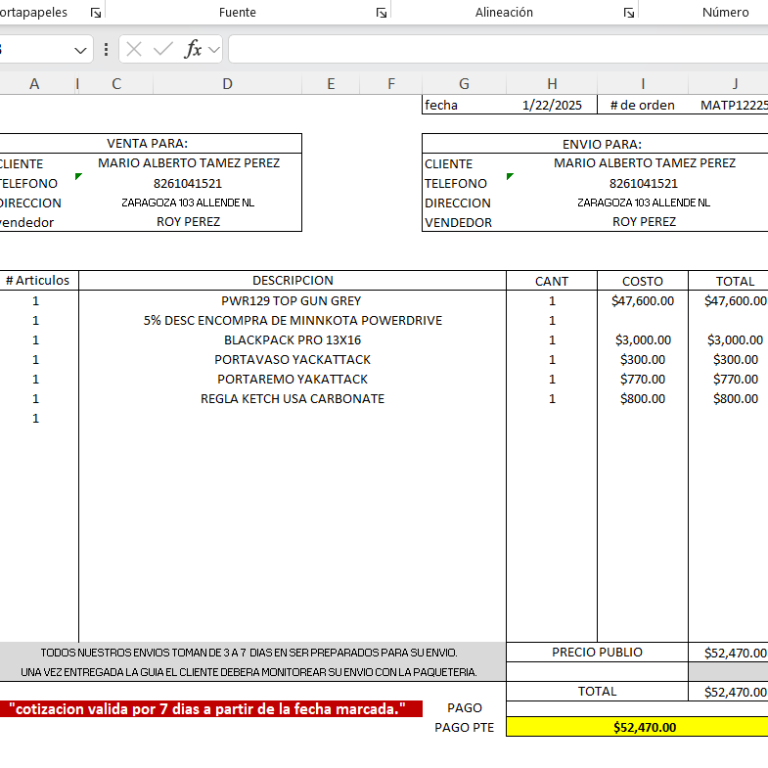
Task: Select the yellow PAGO PTE amount cell
Action: [x=637, y=727]
